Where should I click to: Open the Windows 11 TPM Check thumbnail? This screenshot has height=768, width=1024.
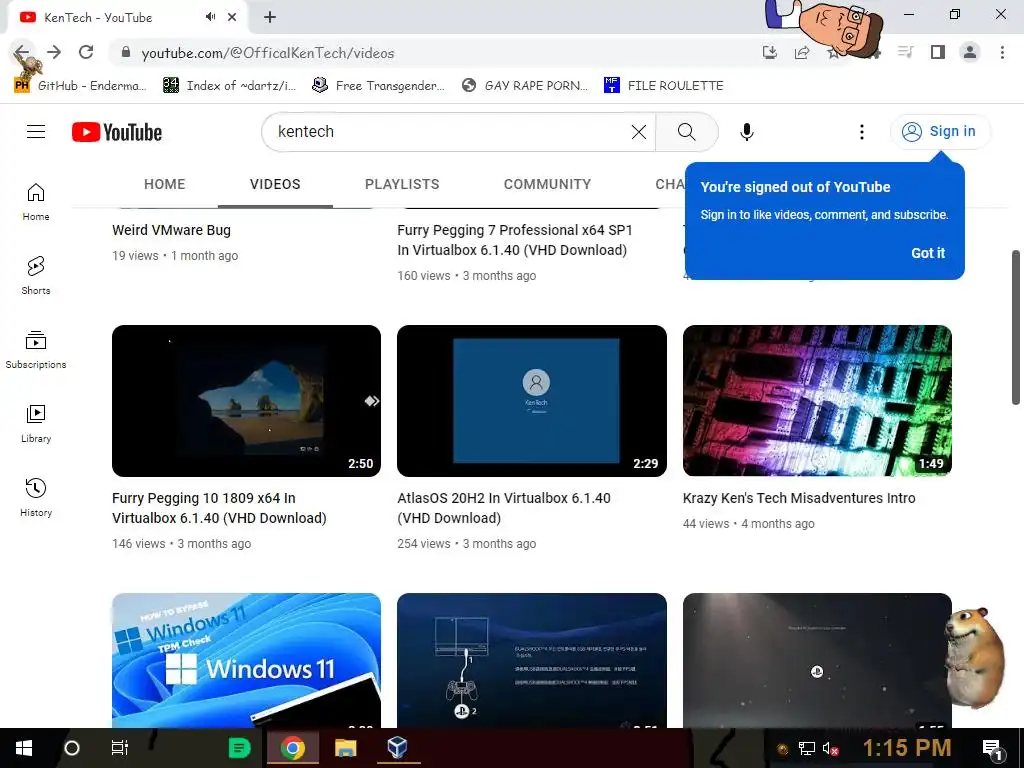246,660
